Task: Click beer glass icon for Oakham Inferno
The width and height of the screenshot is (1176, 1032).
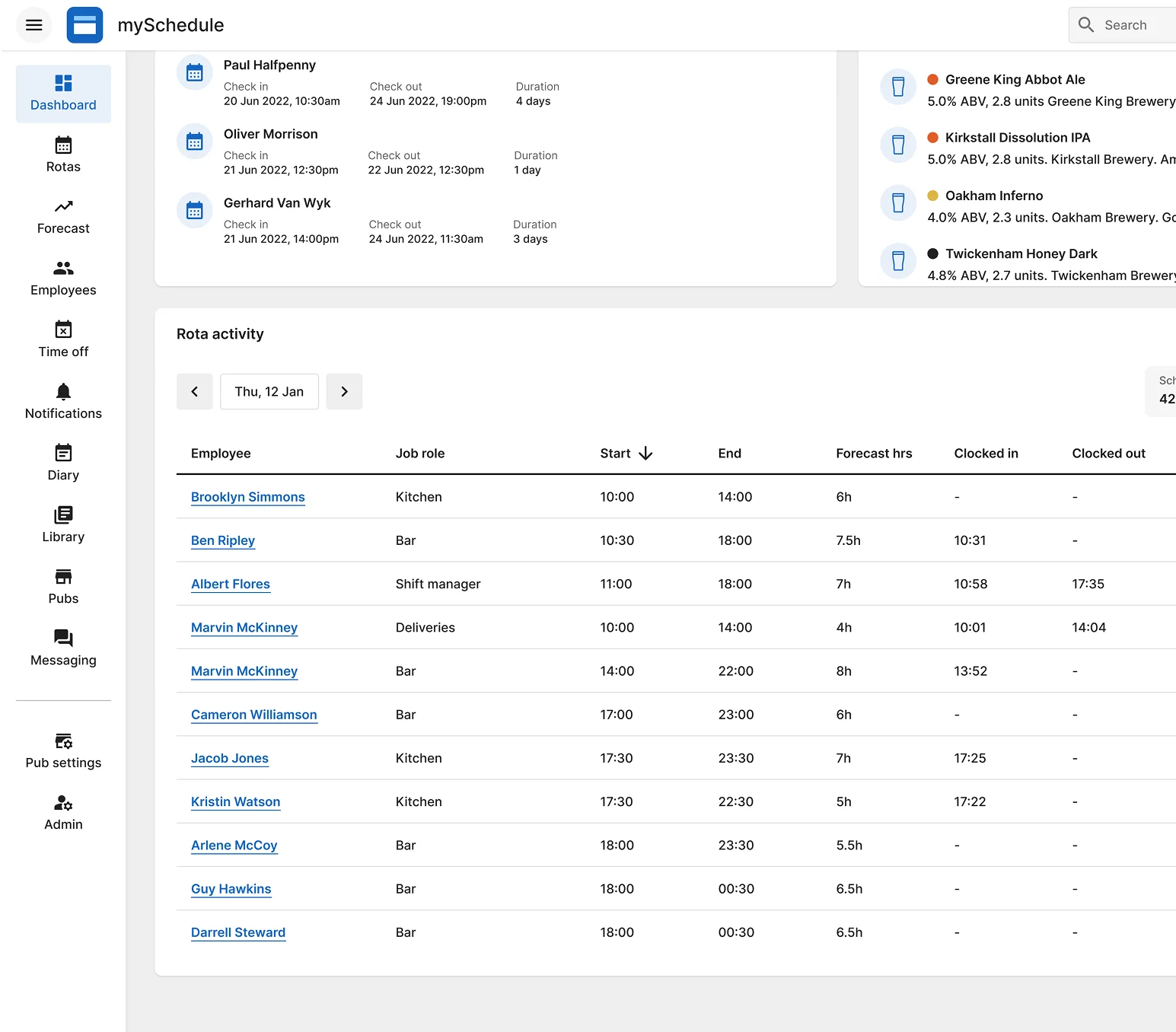Action: click(x=898, y=203)
